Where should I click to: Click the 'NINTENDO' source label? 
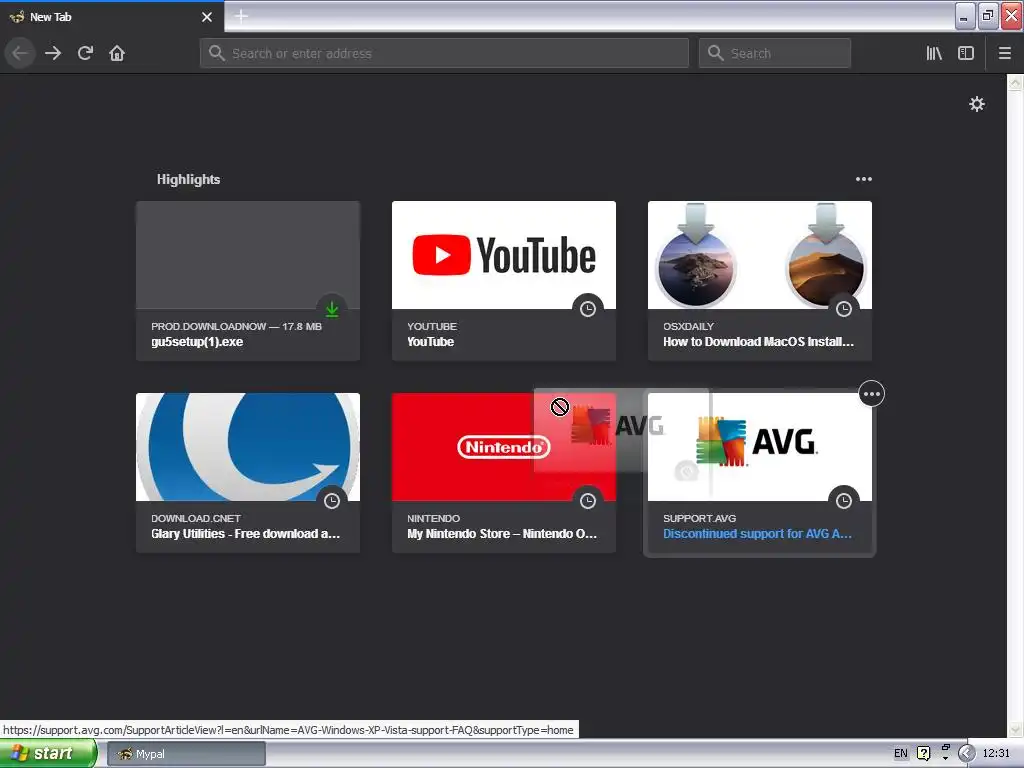433,518
